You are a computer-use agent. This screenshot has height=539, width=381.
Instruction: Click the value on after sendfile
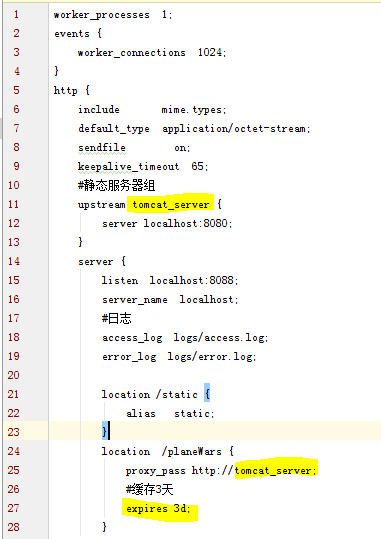(180, 148)
